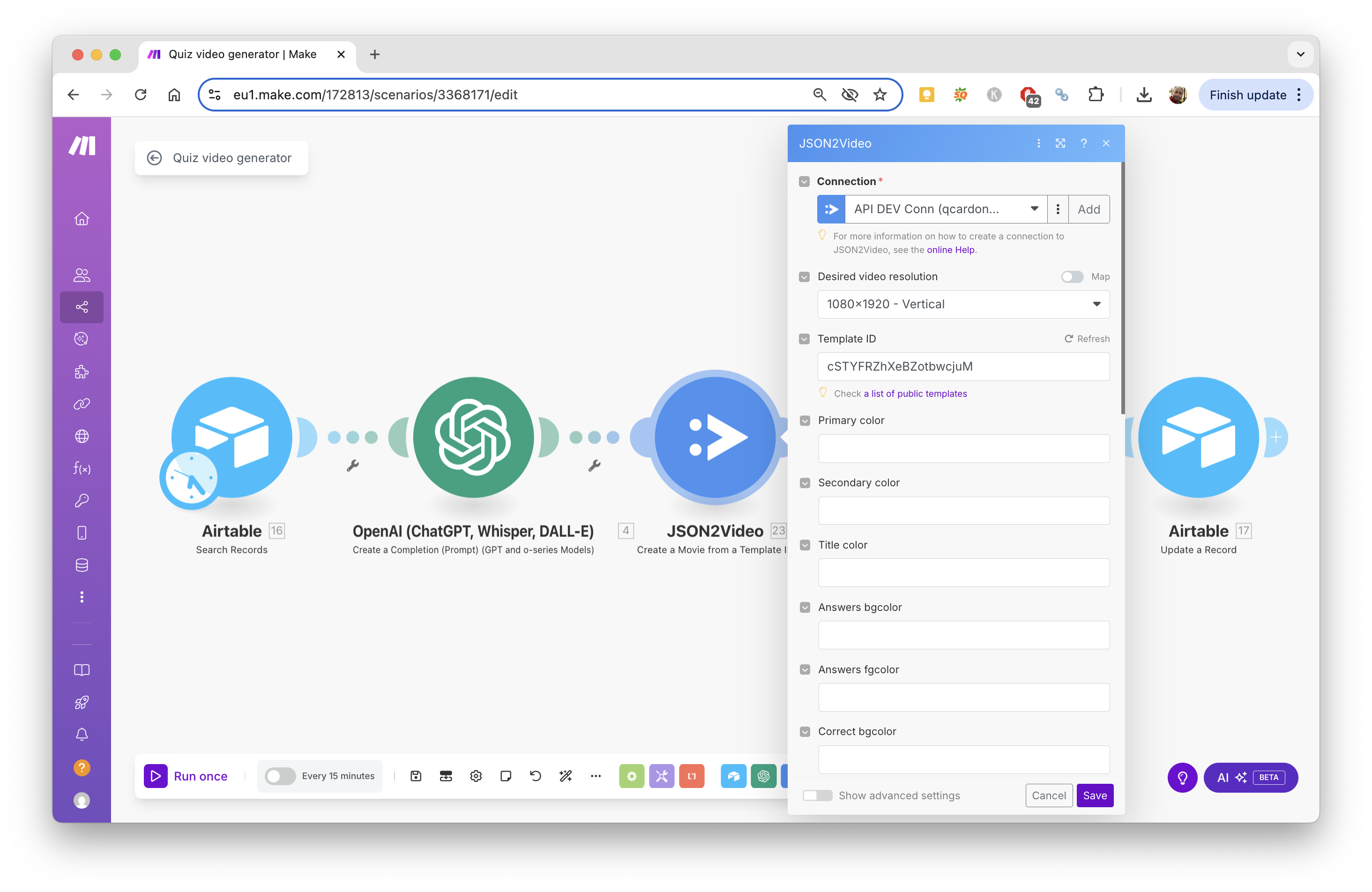Open a new browser tab

click(375, 54)
